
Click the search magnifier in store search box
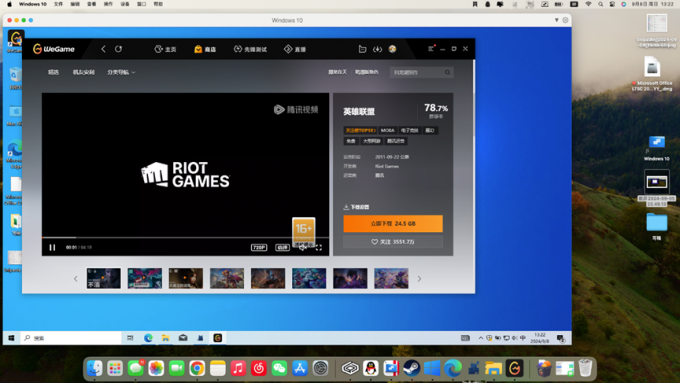[x=447, y=72]
